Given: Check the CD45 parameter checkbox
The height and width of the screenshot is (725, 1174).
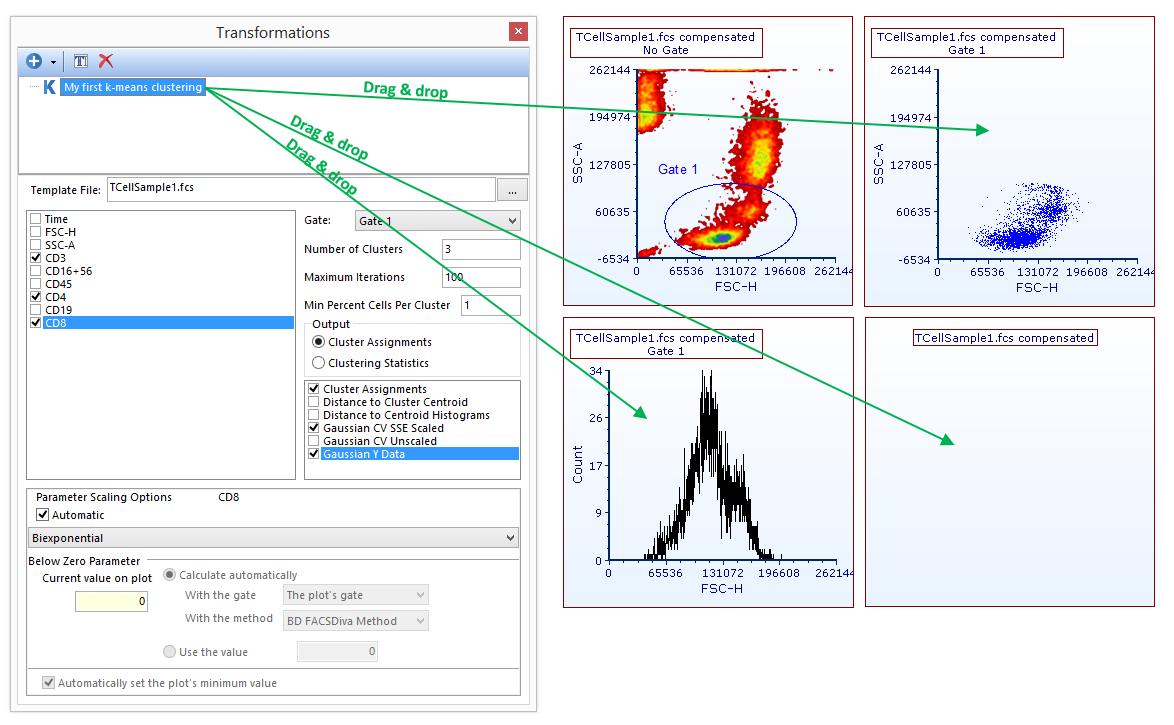Looking at the screenshot, I should tap(37, 284).
